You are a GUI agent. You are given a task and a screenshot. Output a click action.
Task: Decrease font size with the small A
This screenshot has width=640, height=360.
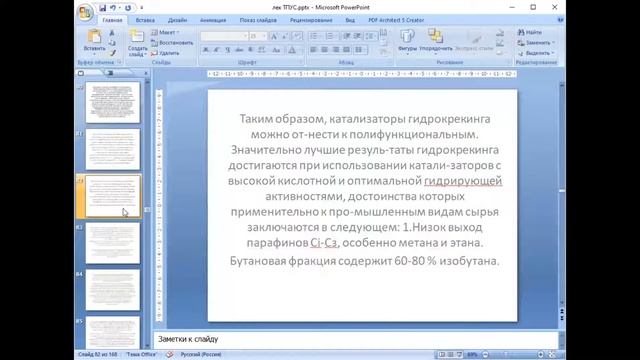tap(285, 36)
